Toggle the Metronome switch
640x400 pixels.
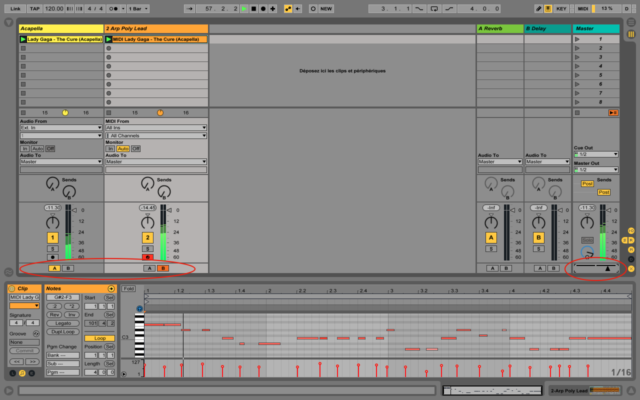(114, 9)
